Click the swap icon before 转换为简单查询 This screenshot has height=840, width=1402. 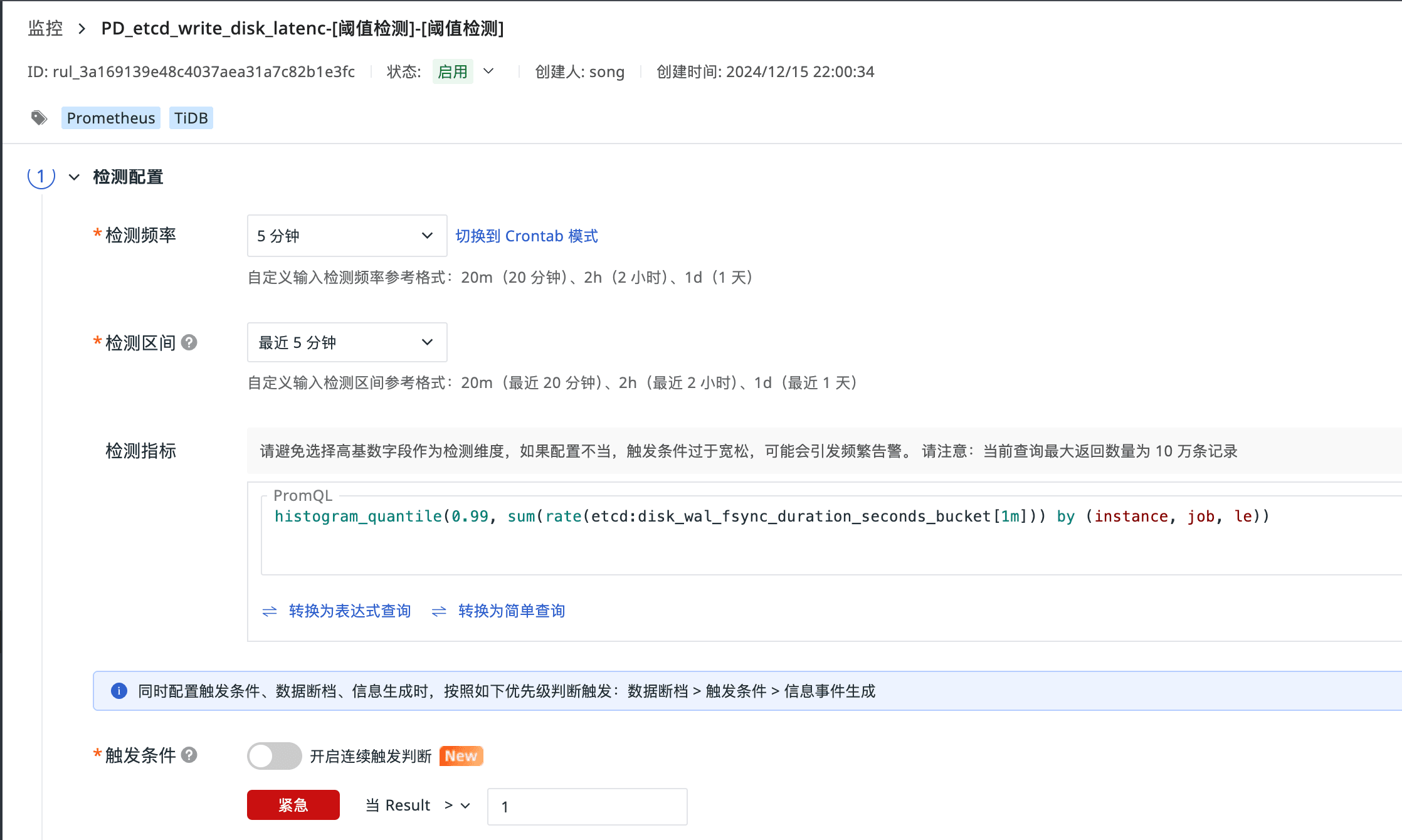(x=439, y=611)
